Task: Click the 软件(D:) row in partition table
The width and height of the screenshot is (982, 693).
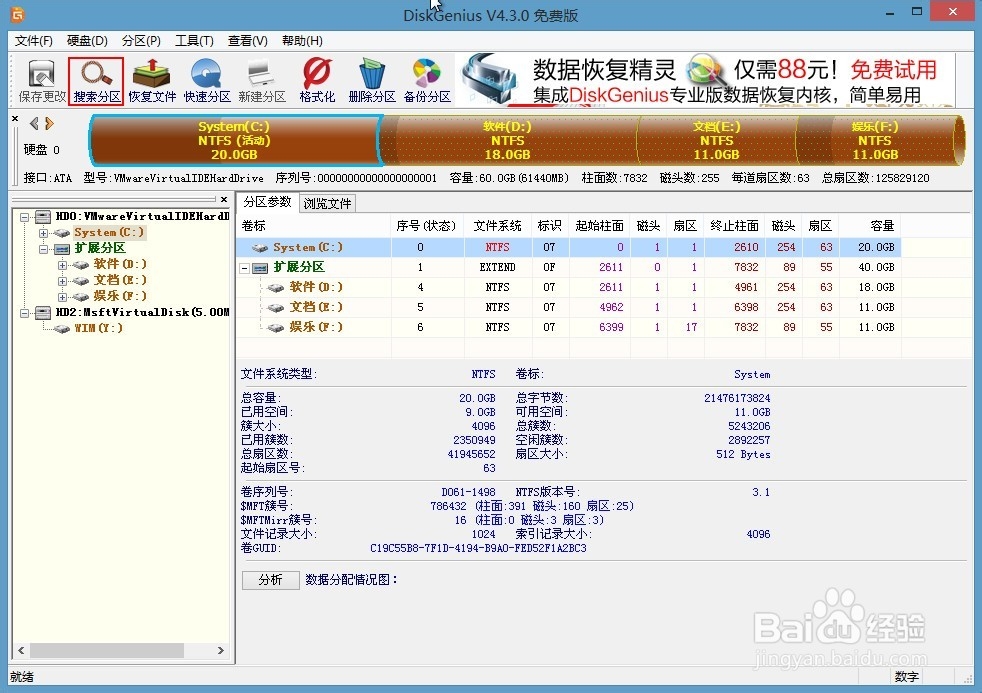Action: pyautogui.click(x=568, y=287)
